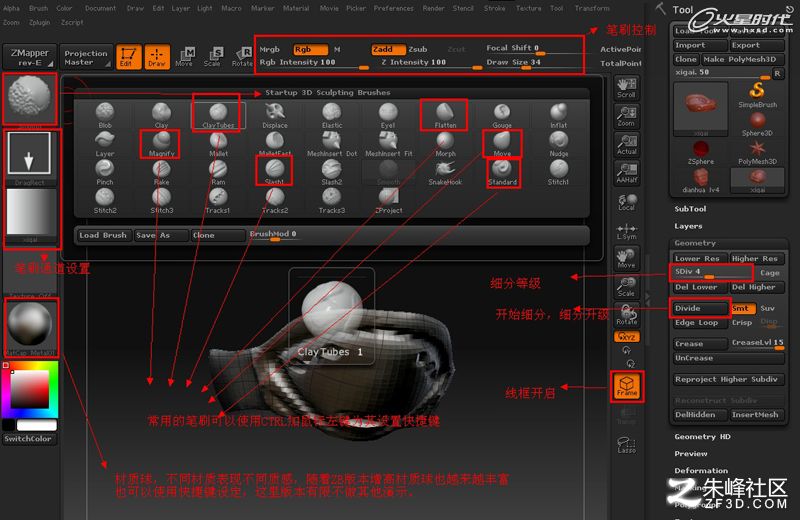Pick the ClayTubes brush
This screenshot has width=800, height=520.
tap(218, 115)
